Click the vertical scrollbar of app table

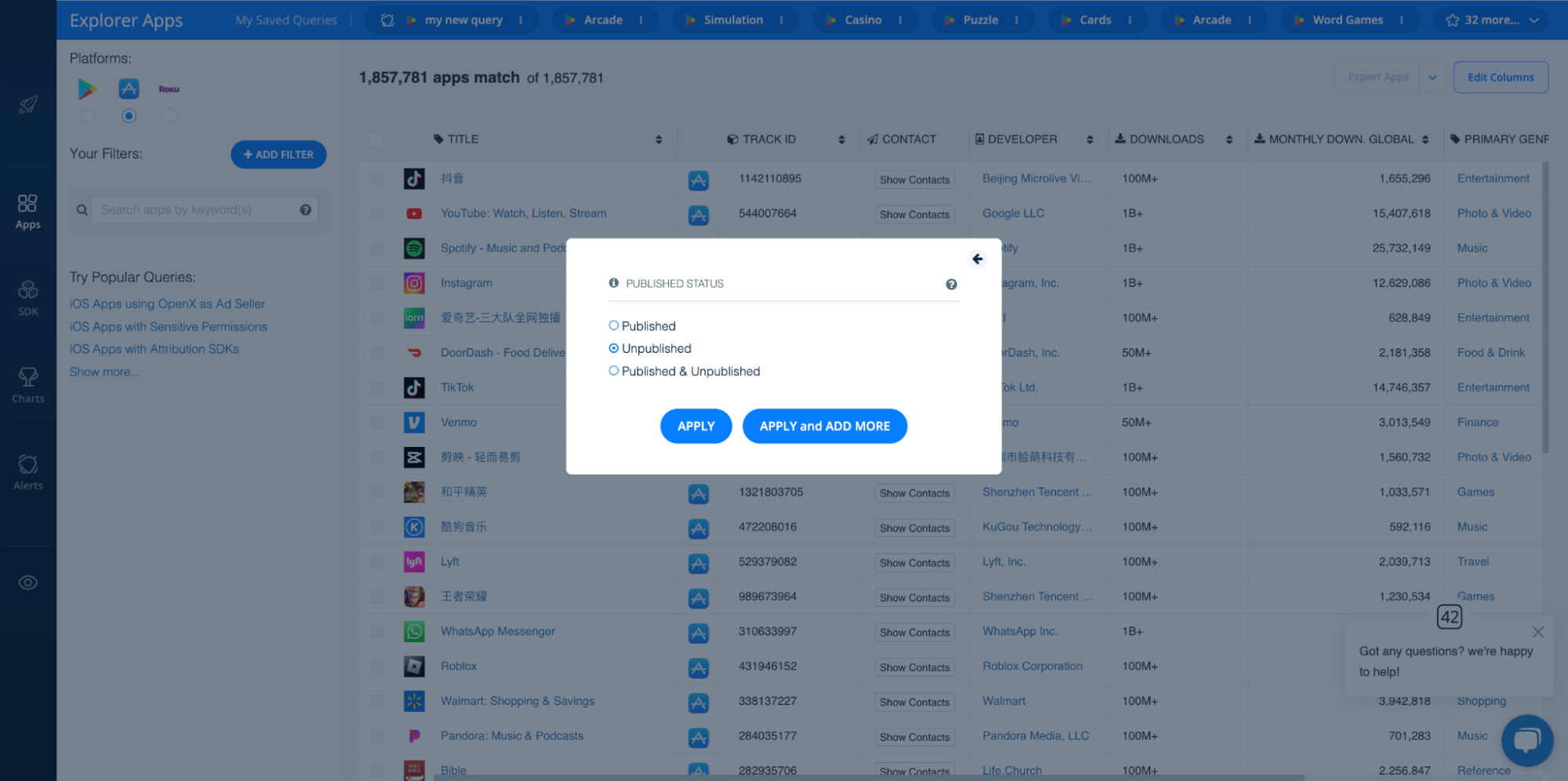coord(1545,307)
